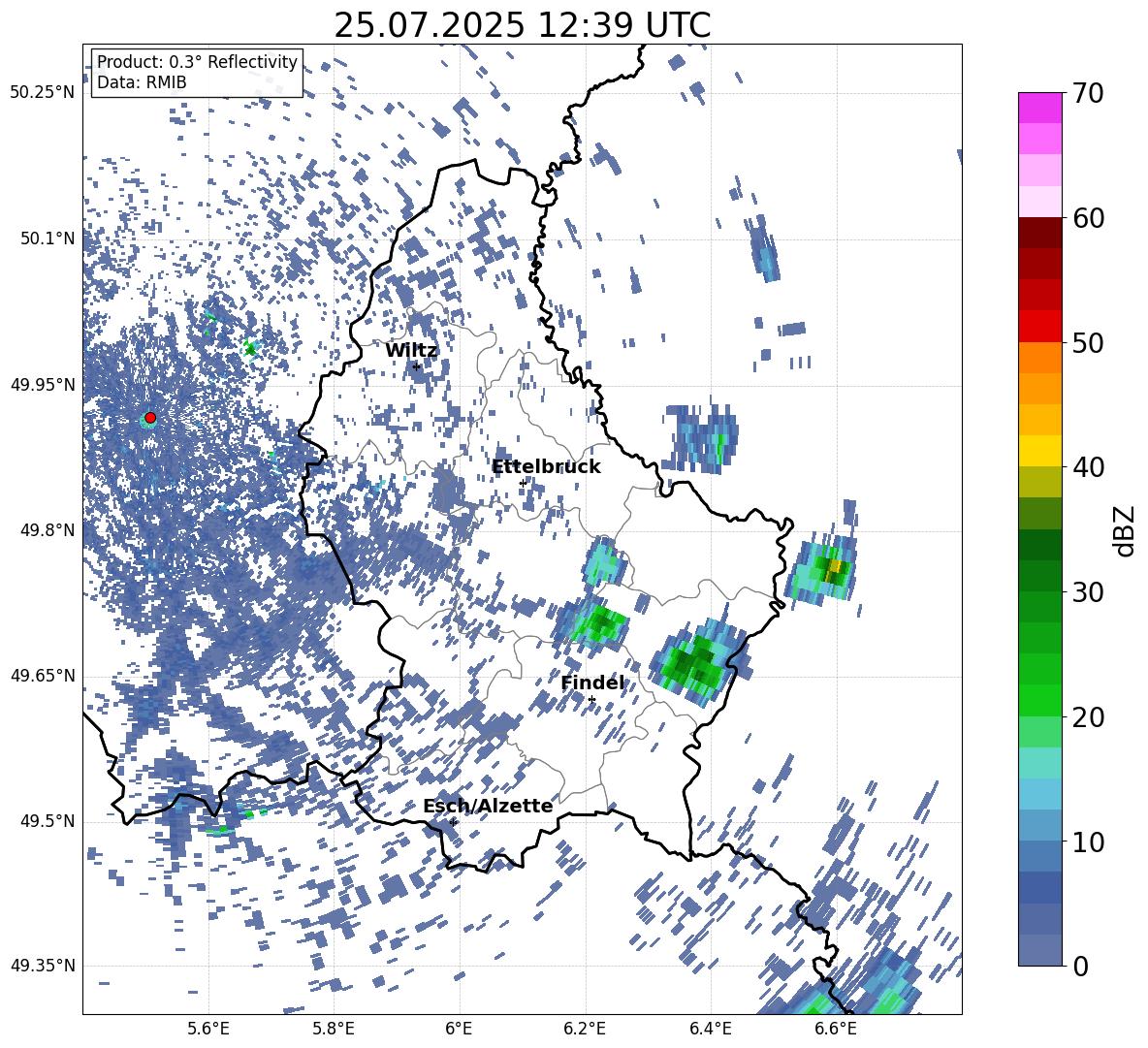Click the 60 colorbar tick label
This screenshot has height=1048, width=1148.
tap(1087, 218)
